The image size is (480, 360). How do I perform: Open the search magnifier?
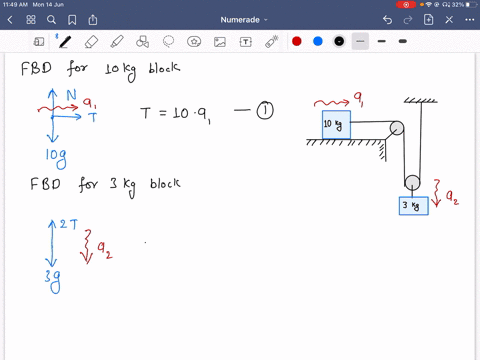point(51,20)
